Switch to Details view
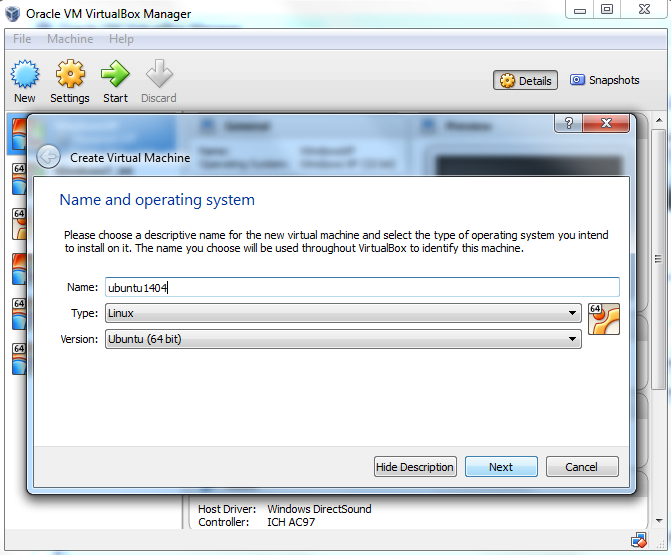Image resolution: width=671 pixels, height=555 pixels. 526,81
